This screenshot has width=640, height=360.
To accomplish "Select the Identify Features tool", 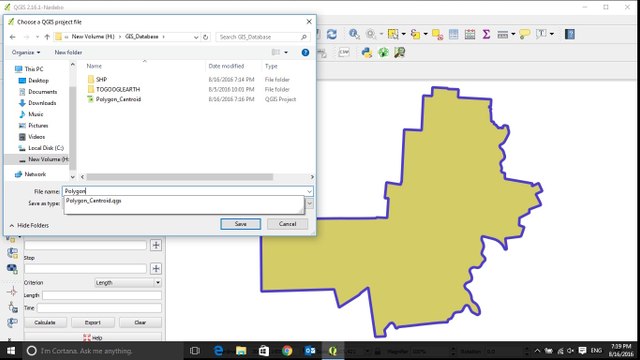I will (x=354, y=34).
